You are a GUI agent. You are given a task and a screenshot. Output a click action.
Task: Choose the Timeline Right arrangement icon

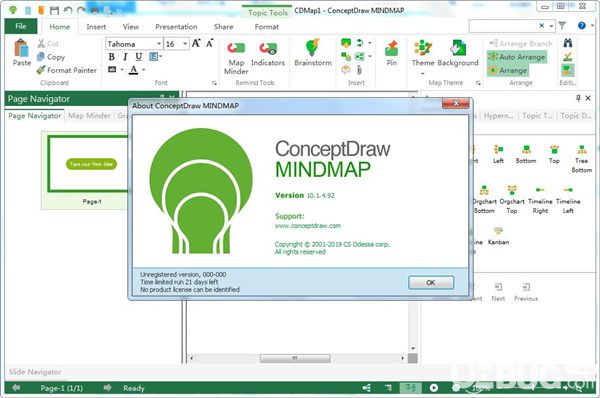[540, 190]
